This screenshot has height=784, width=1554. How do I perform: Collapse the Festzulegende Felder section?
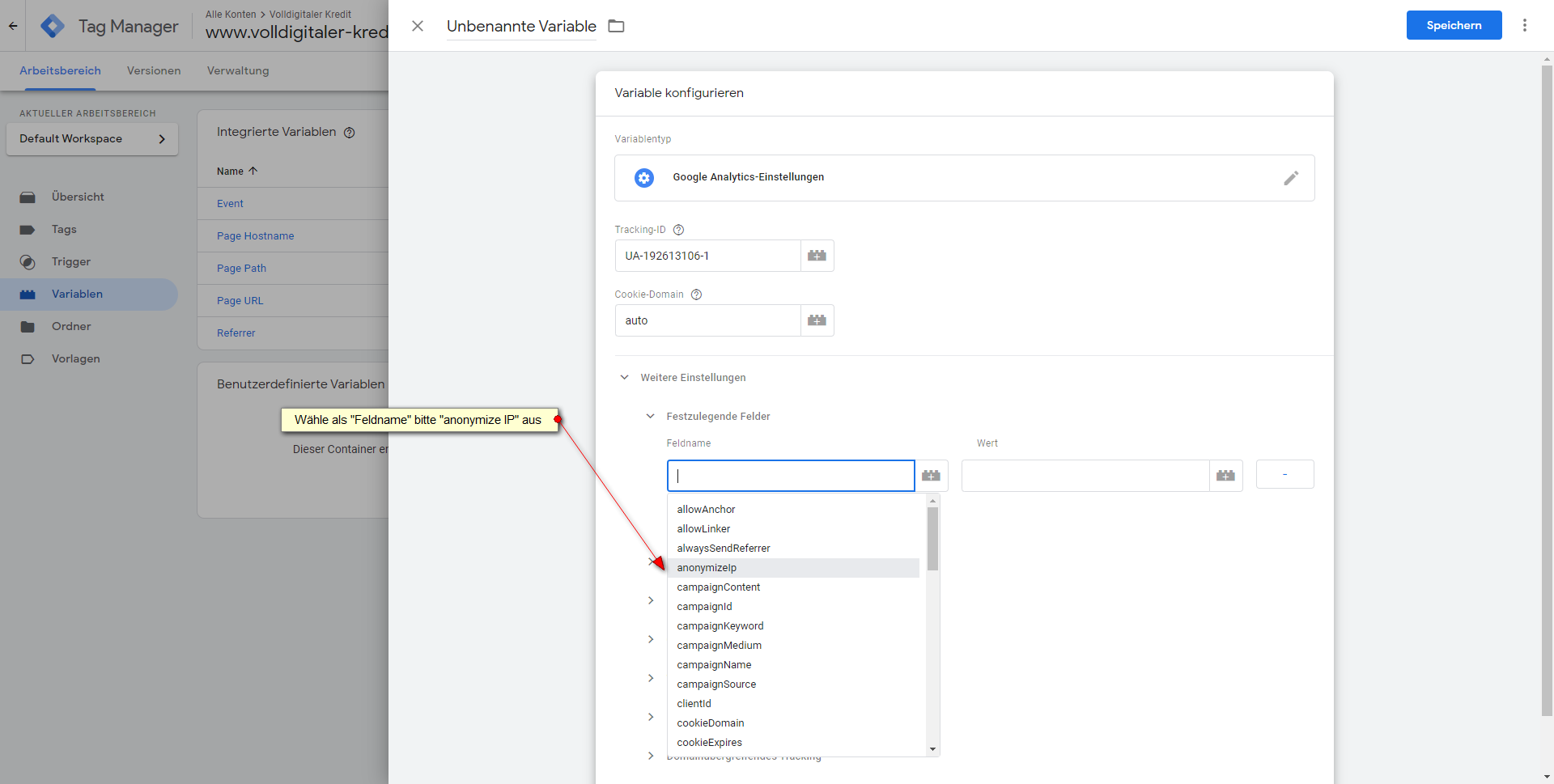pos(650,417)
